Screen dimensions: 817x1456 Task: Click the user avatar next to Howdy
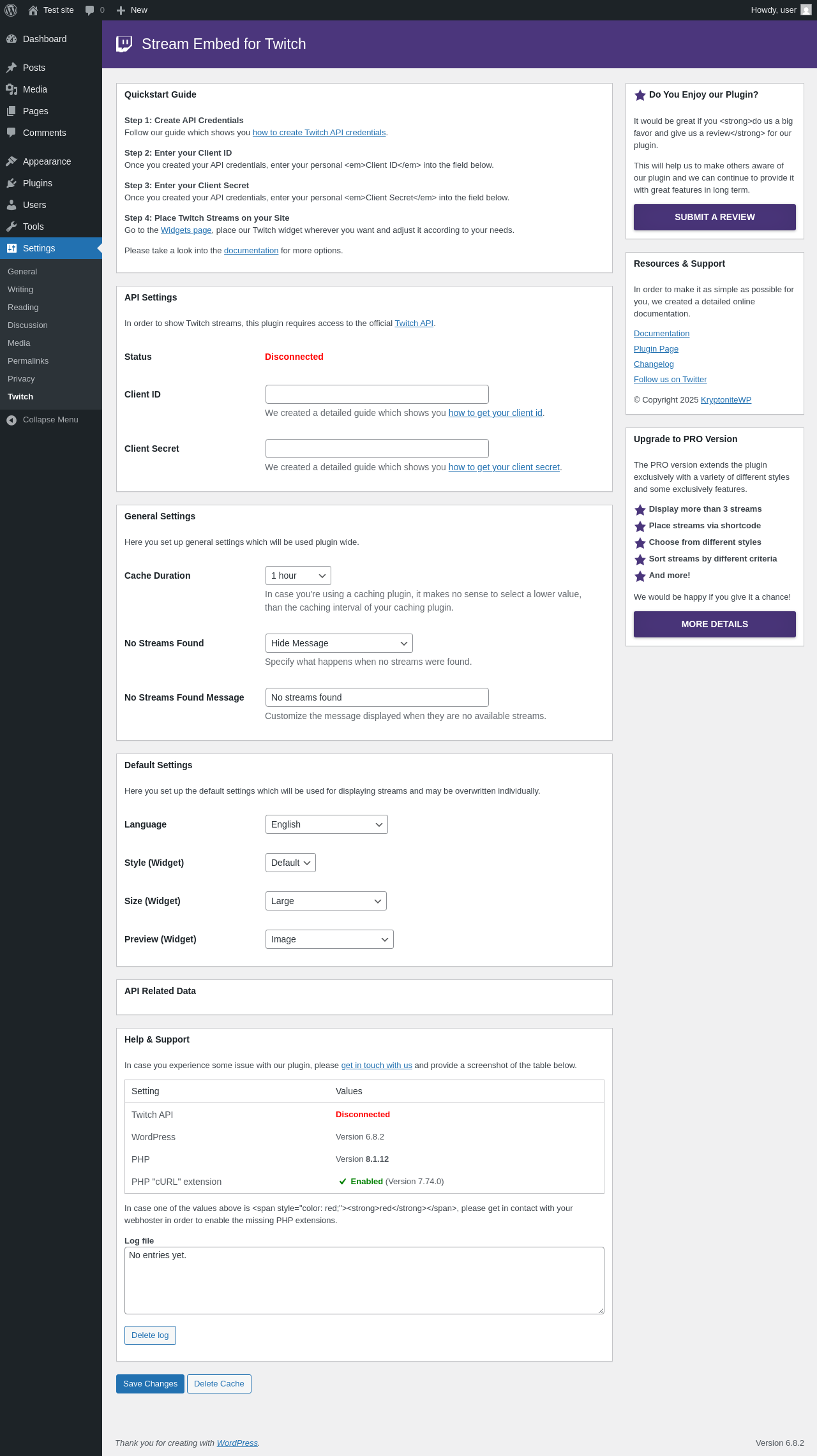pos(806,10)
